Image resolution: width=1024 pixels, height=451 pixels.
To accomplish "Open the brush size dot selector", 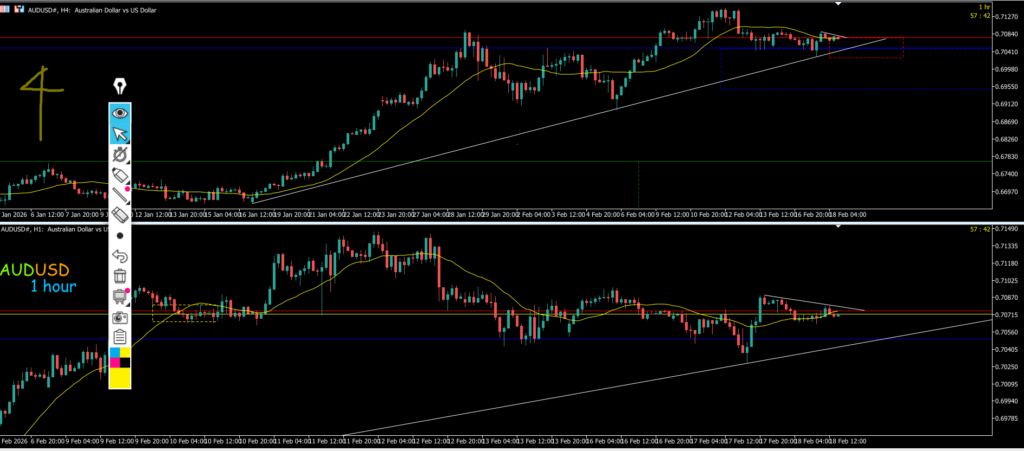I will [x=120, y=235].
